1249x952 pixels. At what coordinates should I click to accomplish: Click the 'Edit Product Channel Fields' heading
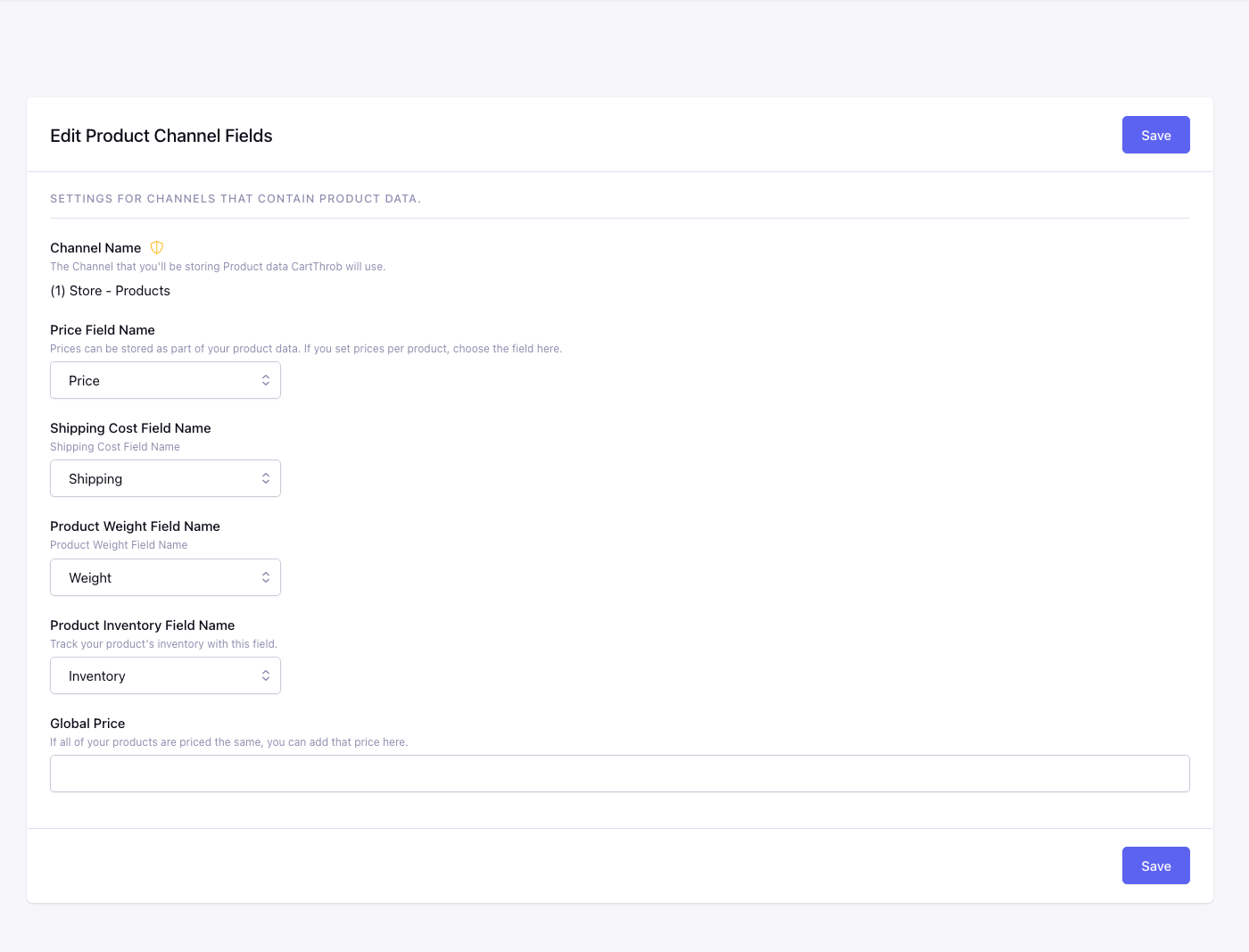[x=161, y=136]
